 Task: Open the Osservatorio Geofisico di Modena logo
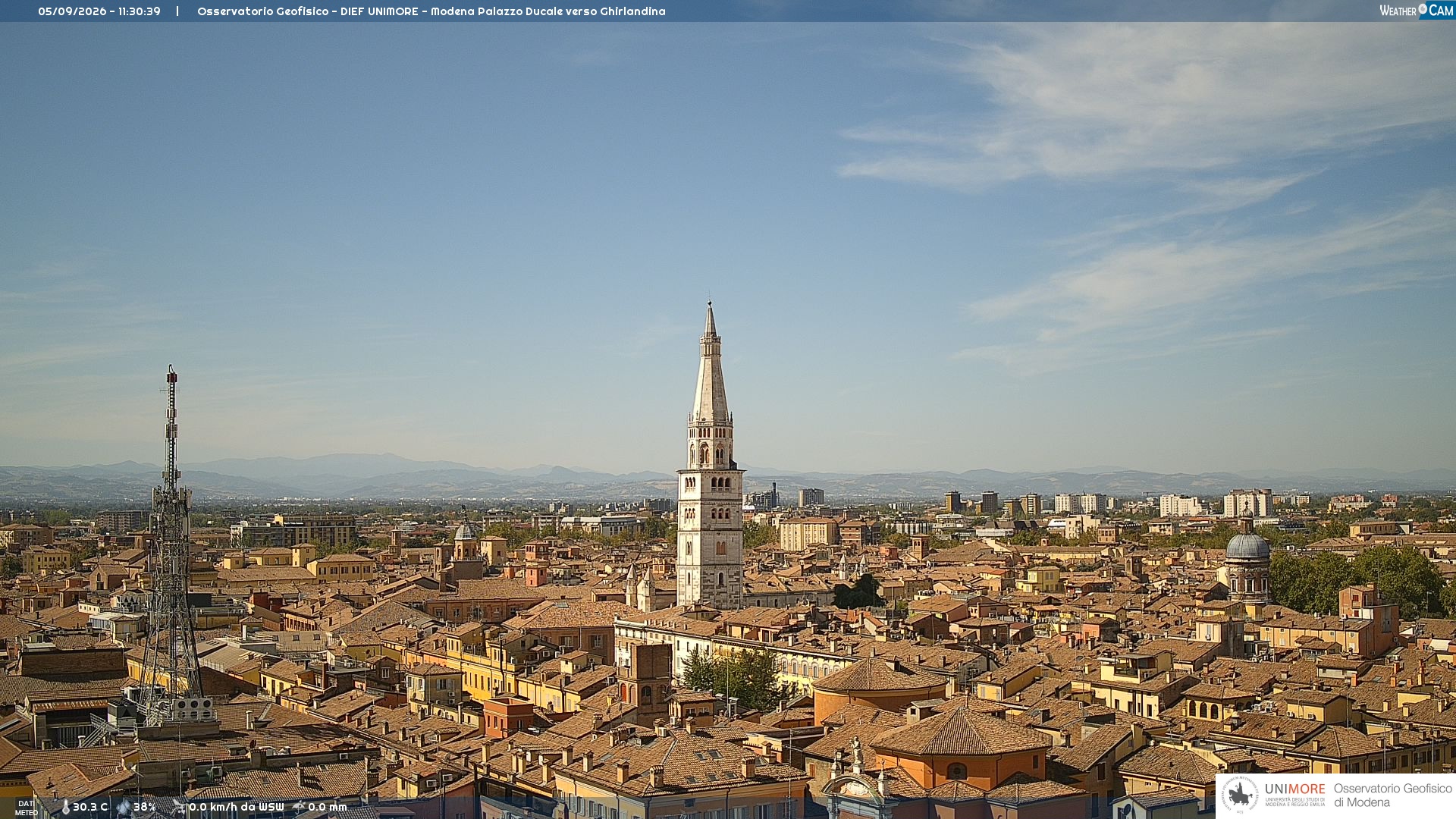(1335, 795)
